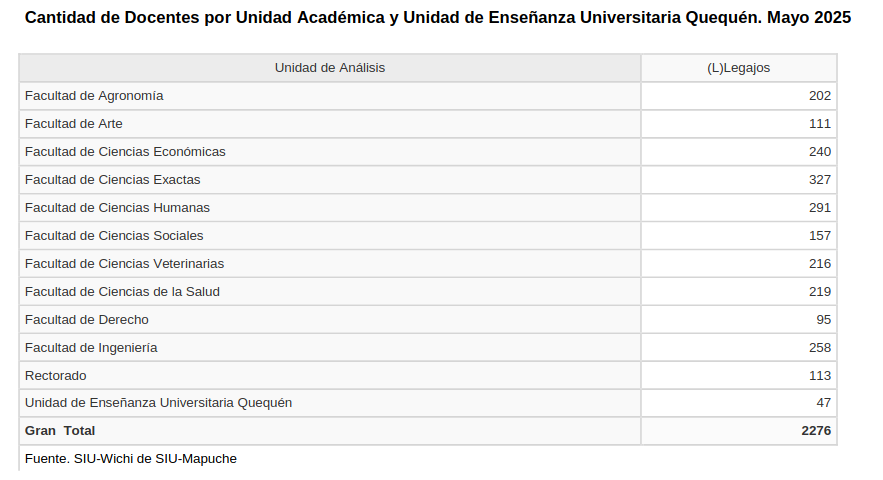883x480 pixels.
Task: Click the value 95 for Derecho
Action: [x=824, y=320]
